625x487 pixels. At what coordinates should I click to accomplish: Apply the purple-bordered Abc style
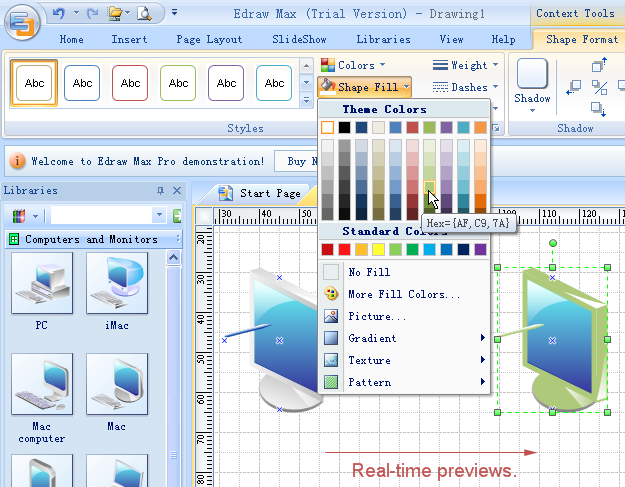point(226,83)
